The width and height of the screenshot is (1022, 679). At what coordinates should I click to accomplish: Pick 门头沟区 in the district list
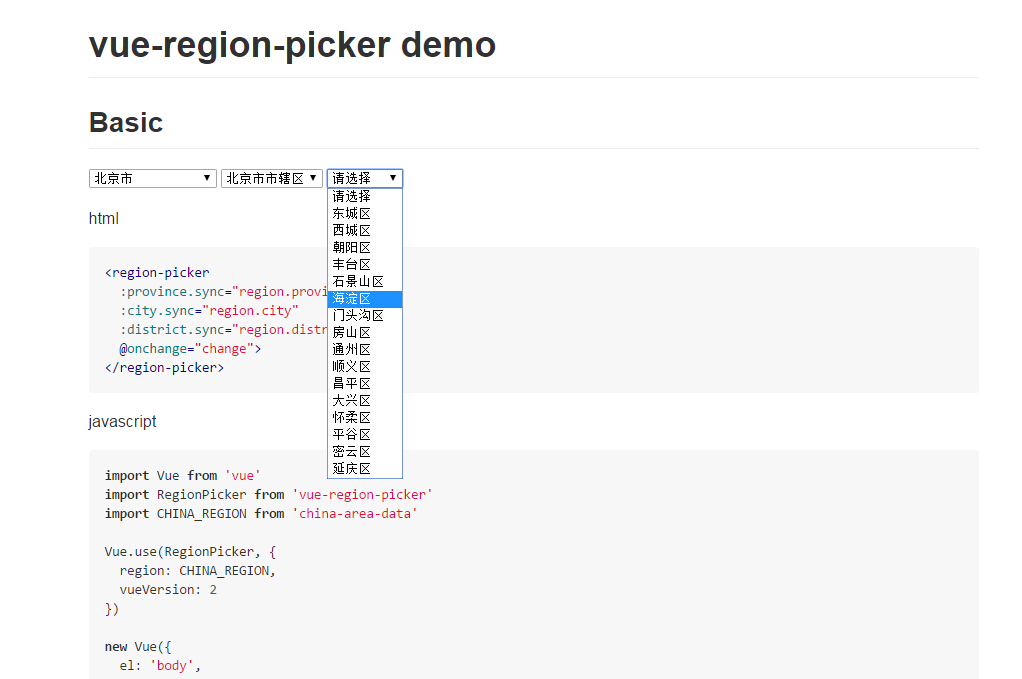[364, 315]
